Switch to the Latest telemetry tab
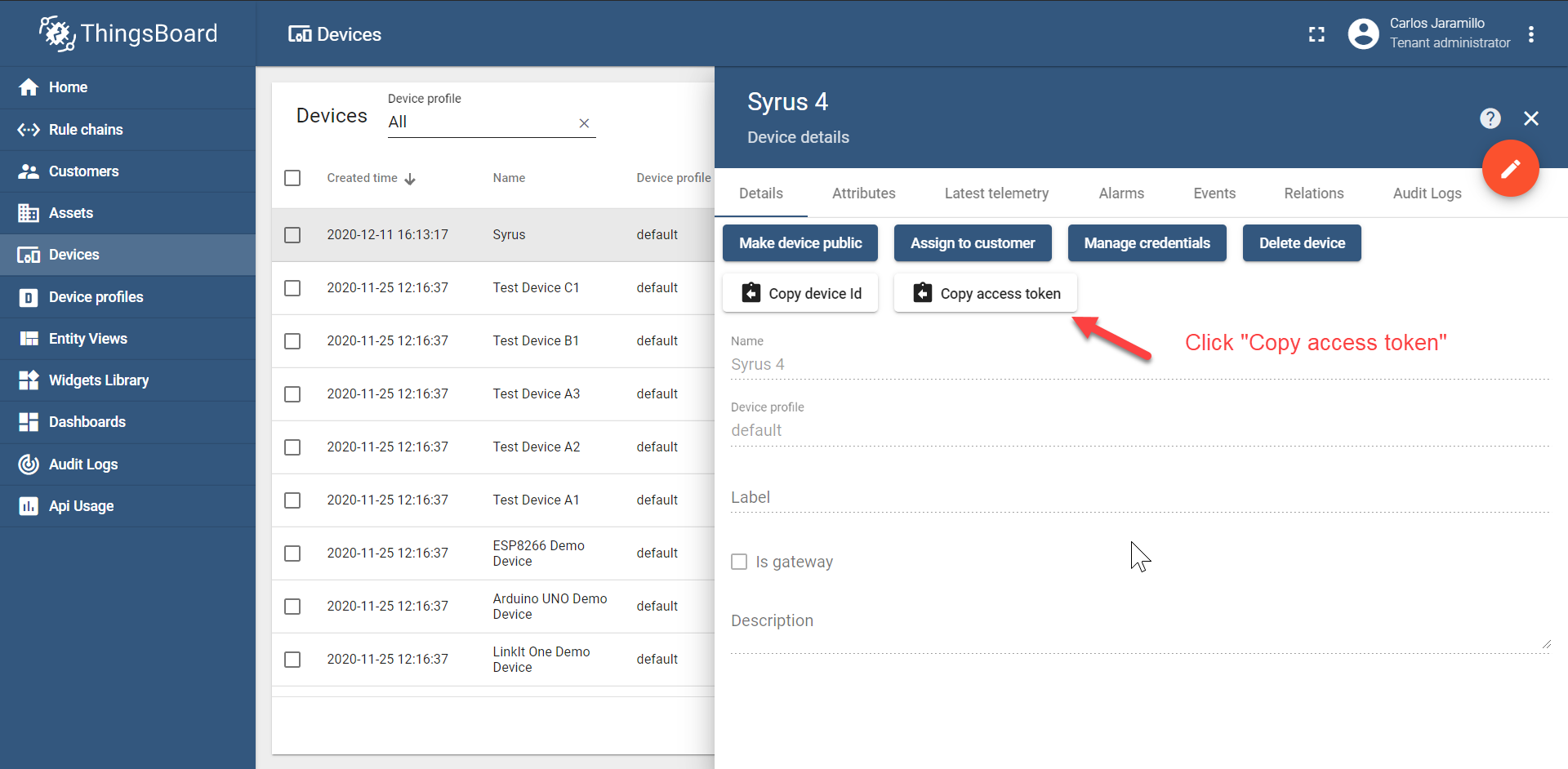 (x=996, y=193)
